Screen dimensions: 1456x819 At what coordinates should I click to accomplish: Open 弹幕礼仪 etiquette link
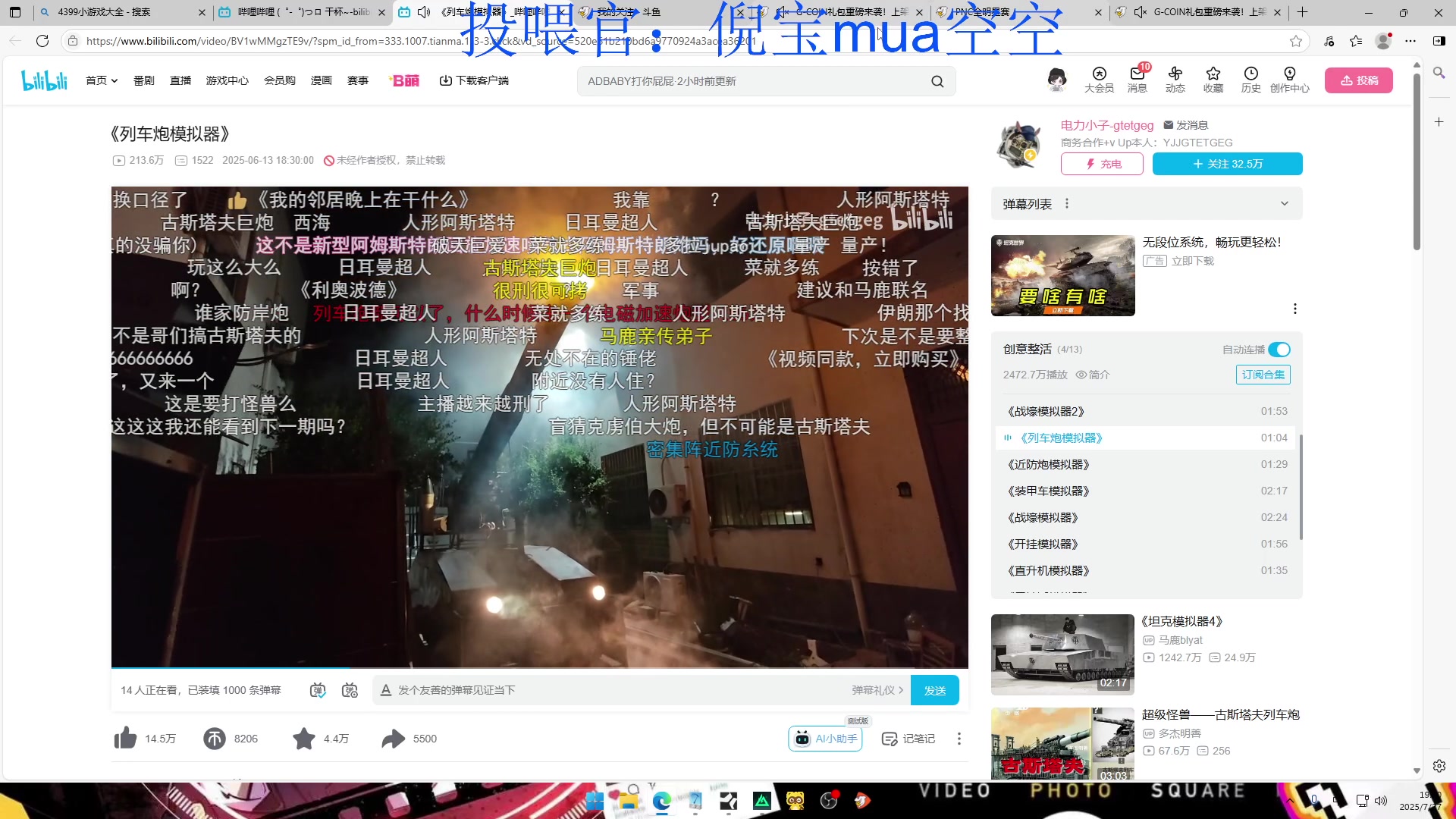click(877, 690)
